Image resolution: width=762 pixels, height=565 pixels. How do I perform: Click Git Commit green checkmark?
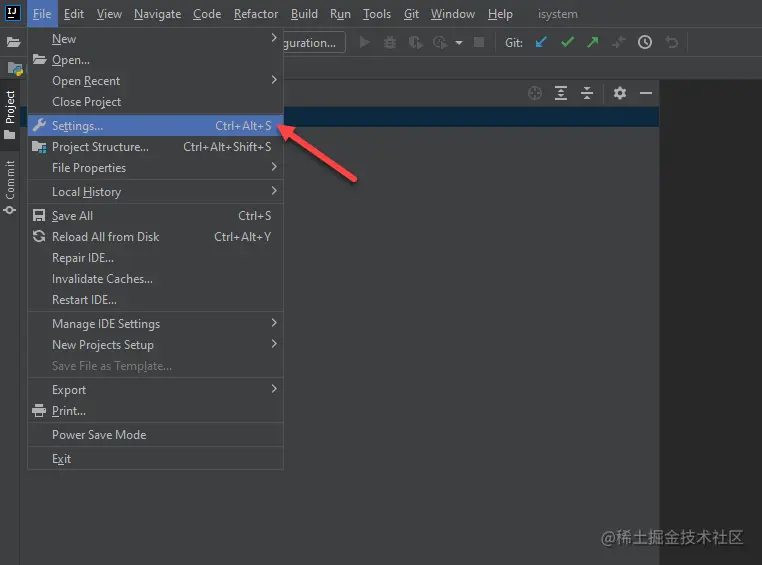tap(567, 42)
